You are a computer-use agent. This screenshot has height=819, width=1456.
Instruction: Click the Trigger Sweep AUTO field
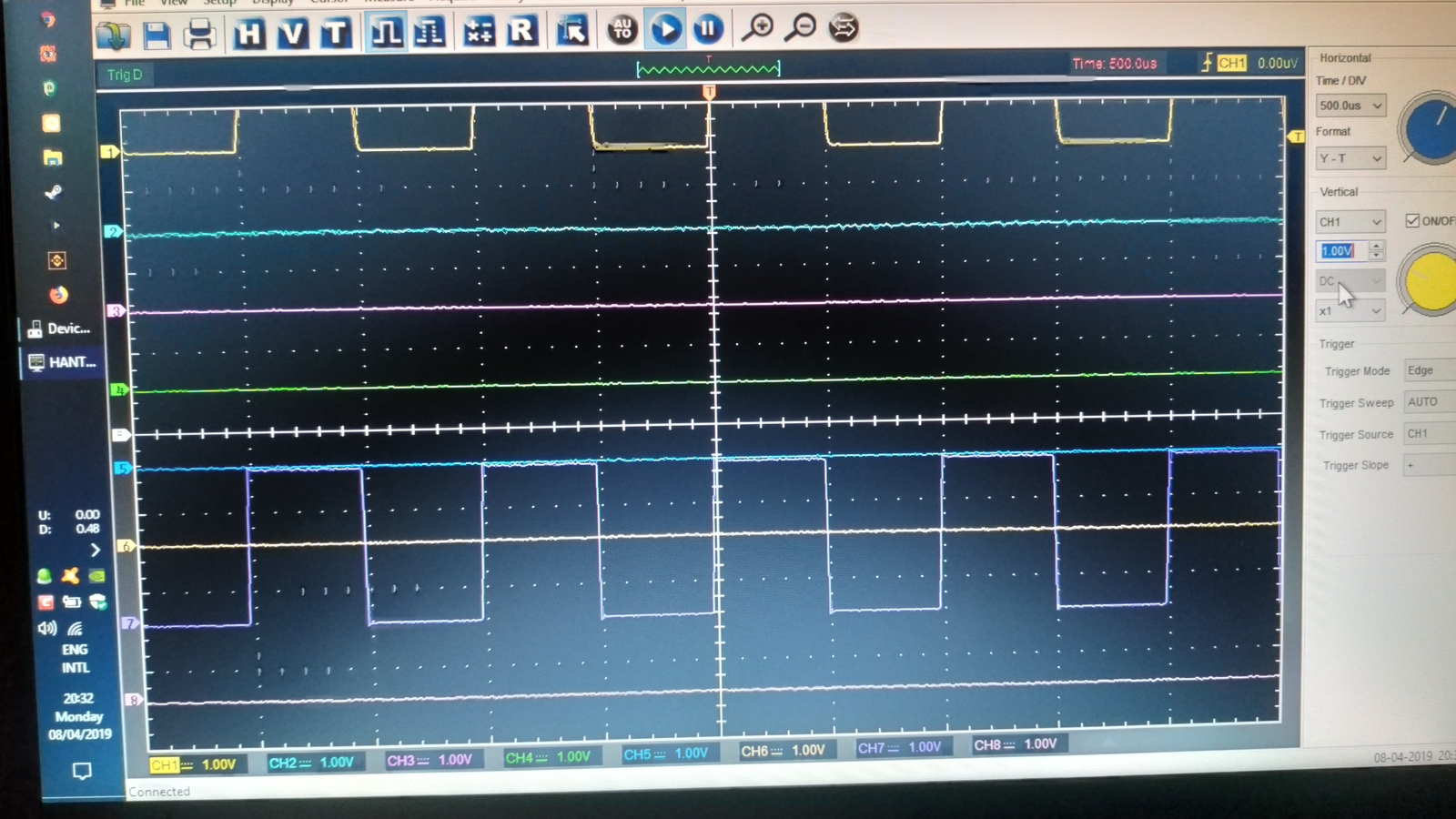click(1429, 401)
